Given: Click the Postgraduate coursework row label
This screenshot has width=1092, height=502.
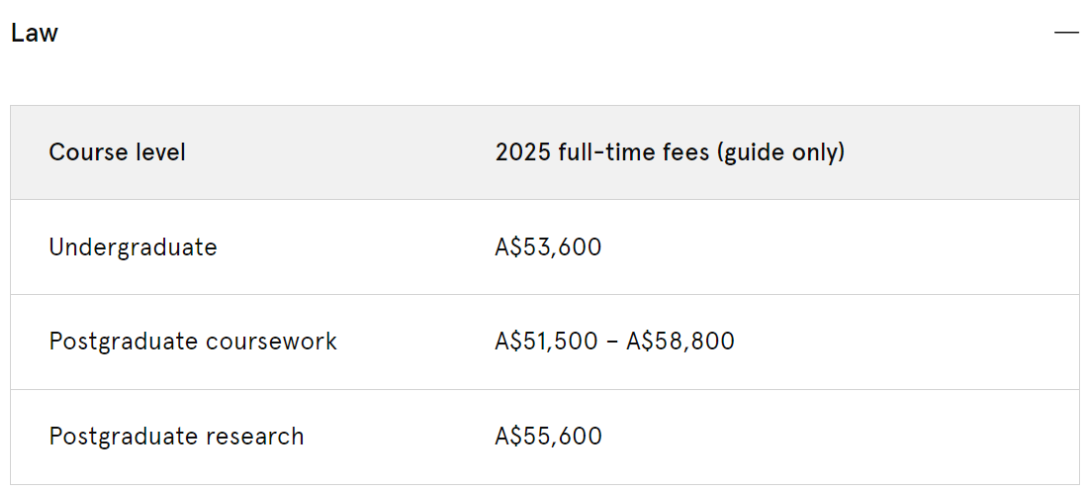Looking at the screenshot, I should coord(193,342).
